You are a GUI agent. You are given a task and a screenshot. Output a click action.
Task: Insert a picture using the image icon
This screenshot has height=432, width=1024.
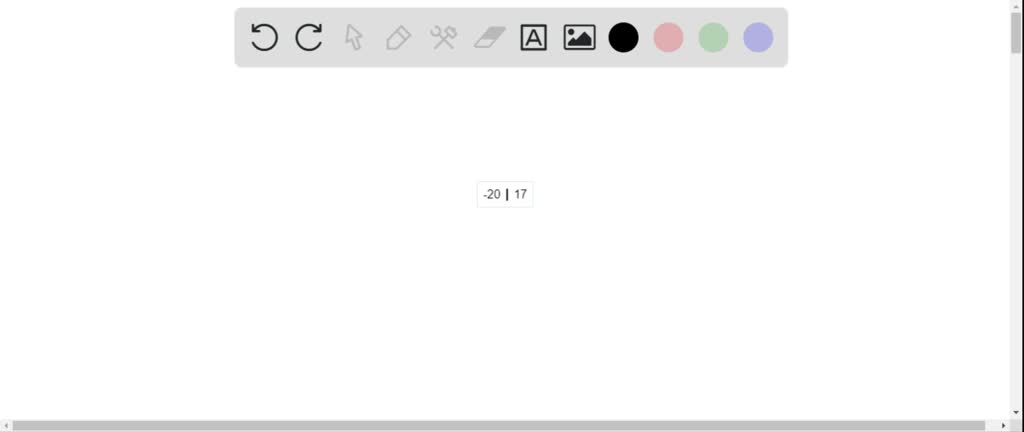(579, 37)
